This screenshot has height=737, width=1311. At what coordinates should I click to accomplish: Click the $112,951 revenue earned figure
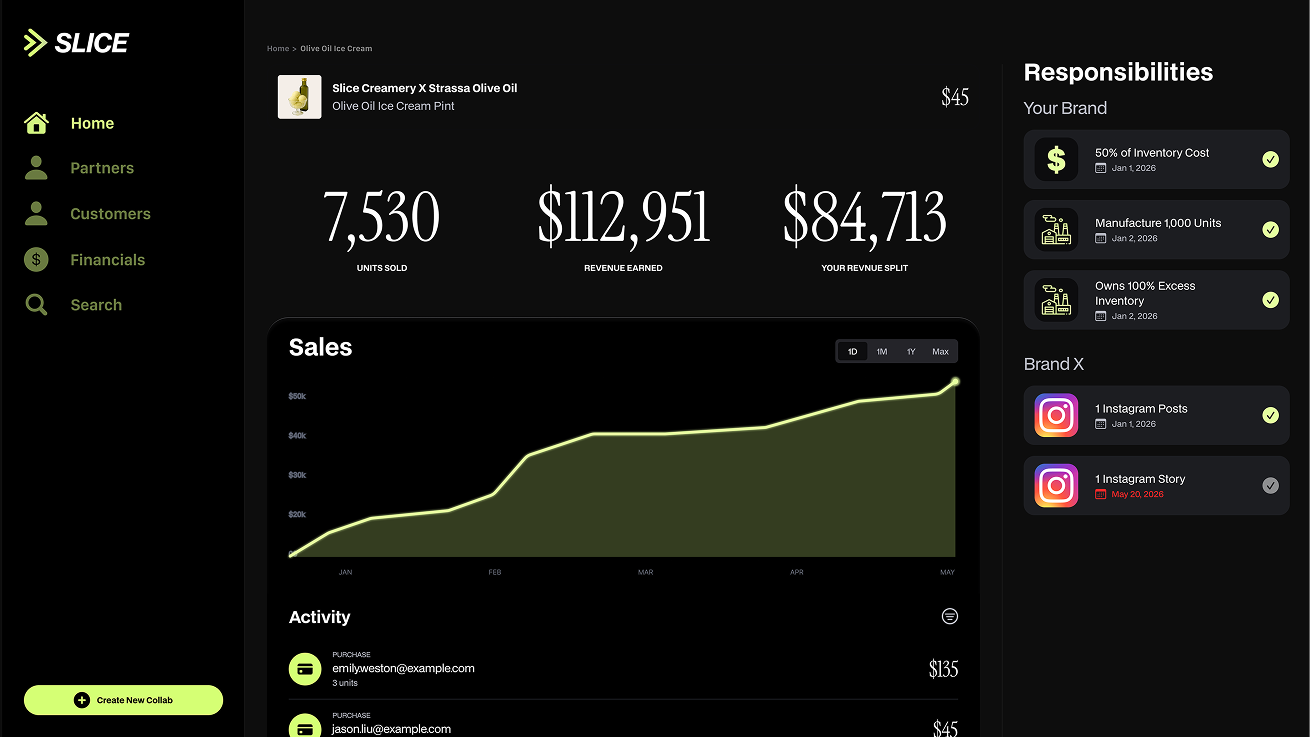[x=624, y=217]
